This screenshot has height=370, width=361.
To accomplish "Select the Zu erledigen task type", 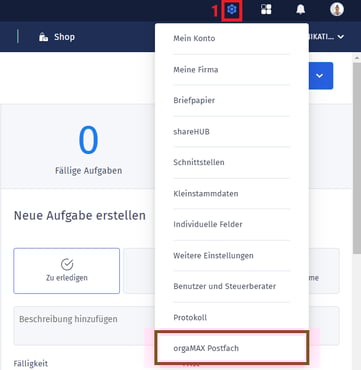I will tap(67, 271).
